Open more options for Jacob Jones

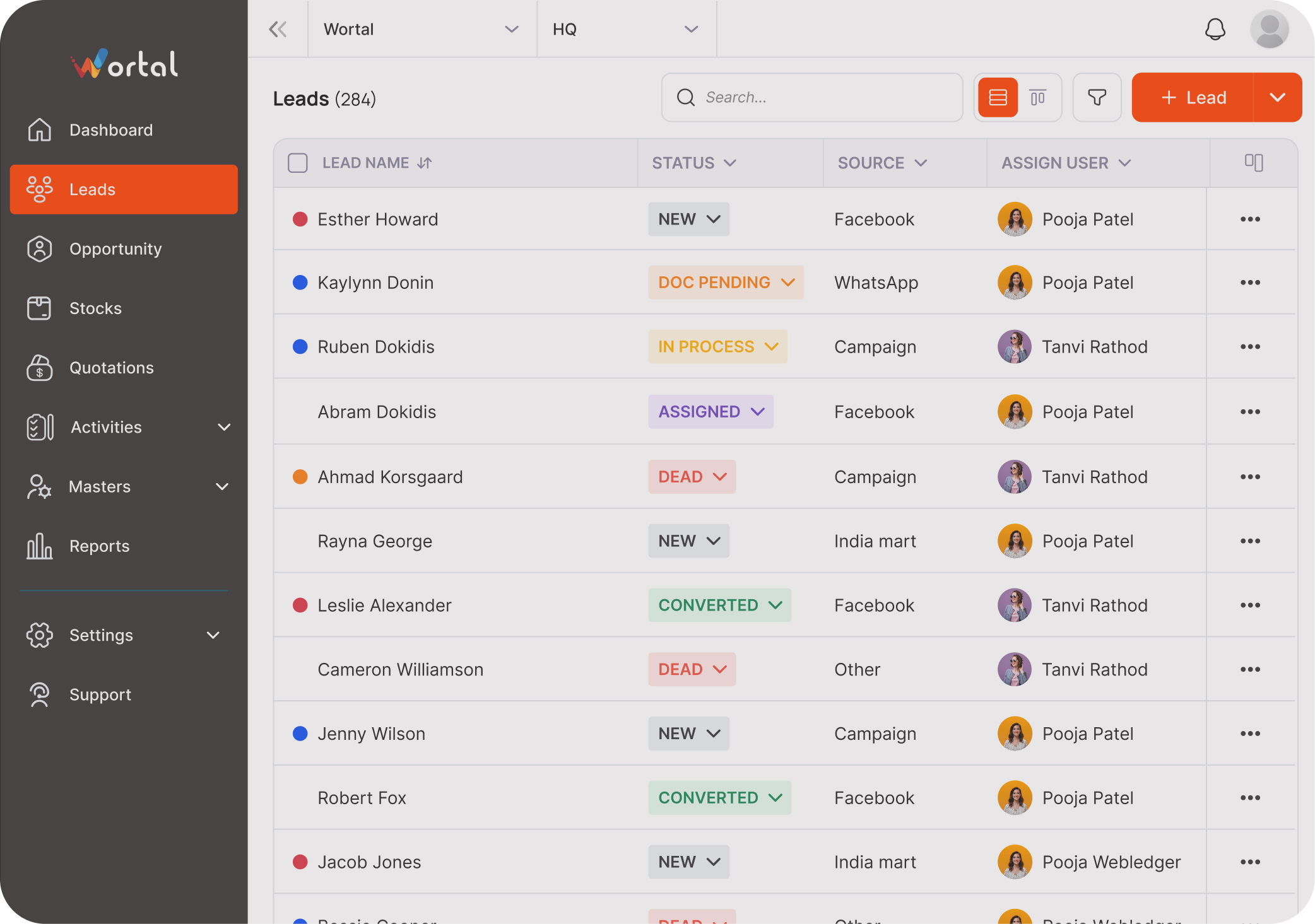1250,862
